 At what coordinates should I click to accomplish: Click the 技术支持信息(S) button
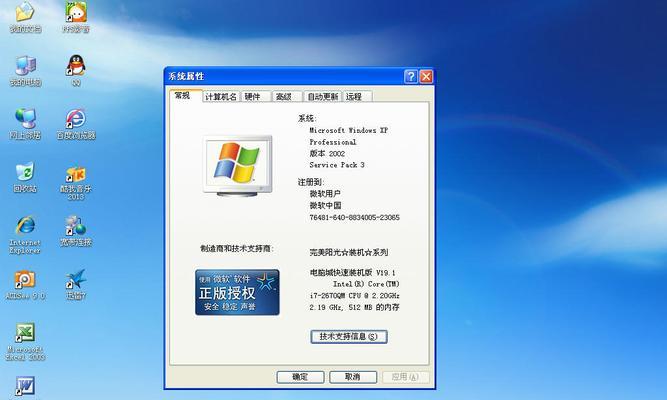pyautogui.click(x=349, y=337)
